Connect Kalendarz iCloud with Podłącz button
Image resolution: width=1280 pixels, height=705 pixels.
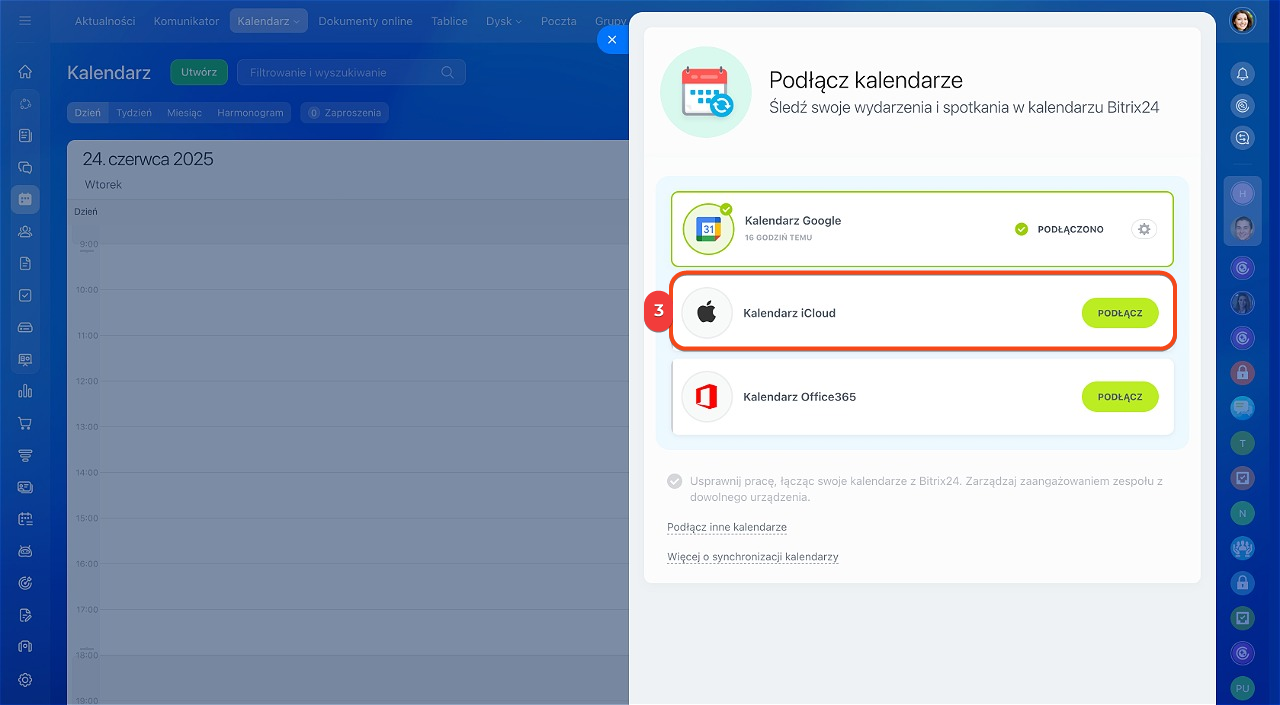[1120, 313]
